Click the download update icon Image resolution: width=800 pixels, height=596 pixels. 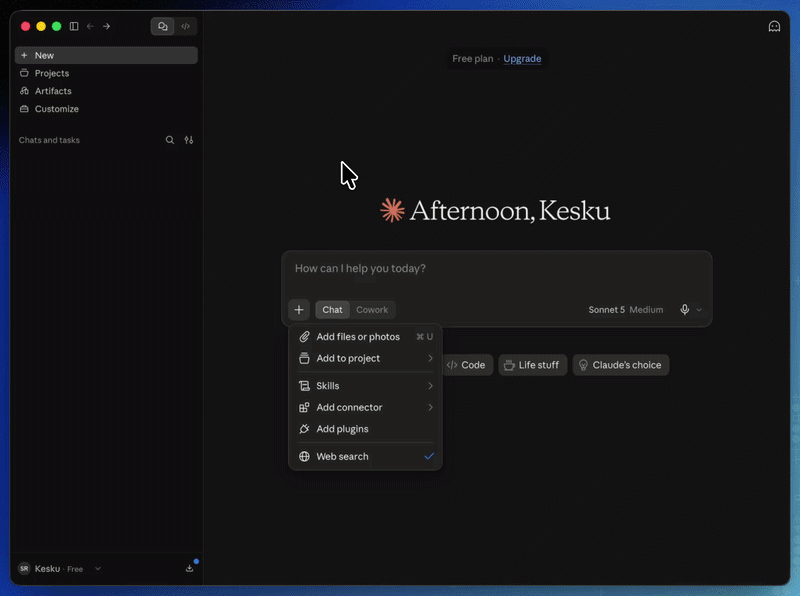[189, 568]
